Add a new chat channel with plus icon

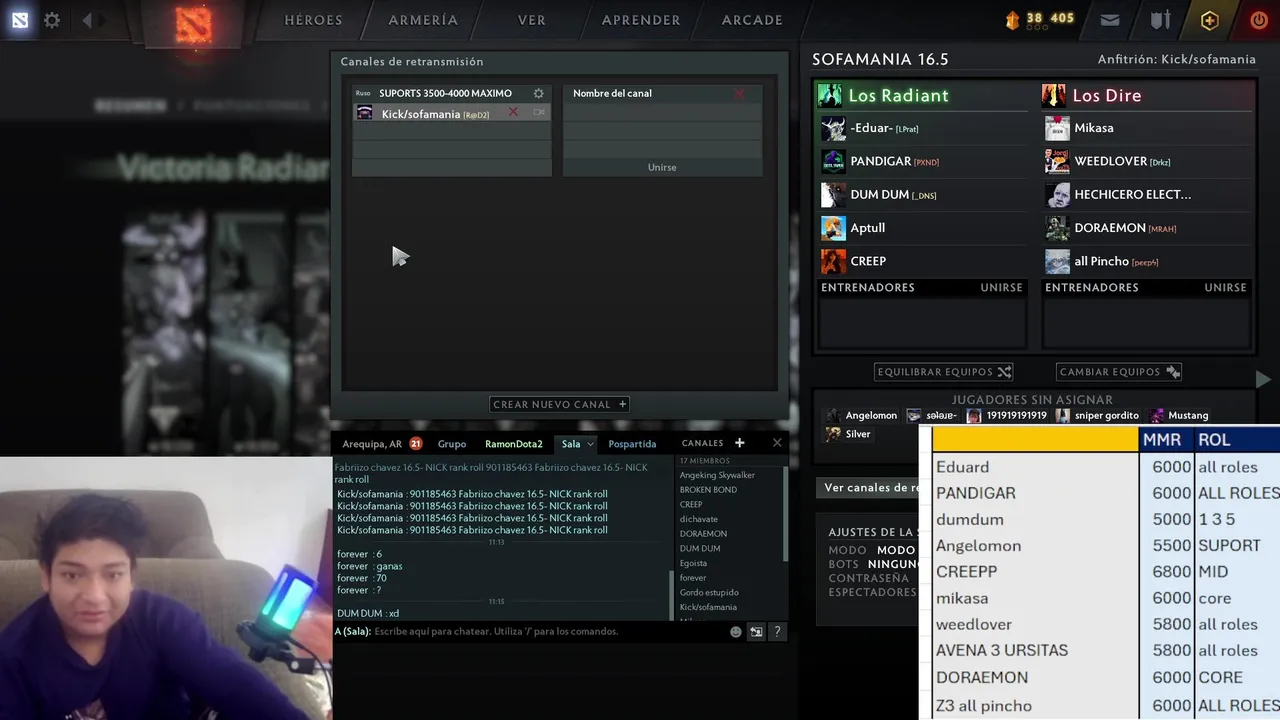pos(740,443)
